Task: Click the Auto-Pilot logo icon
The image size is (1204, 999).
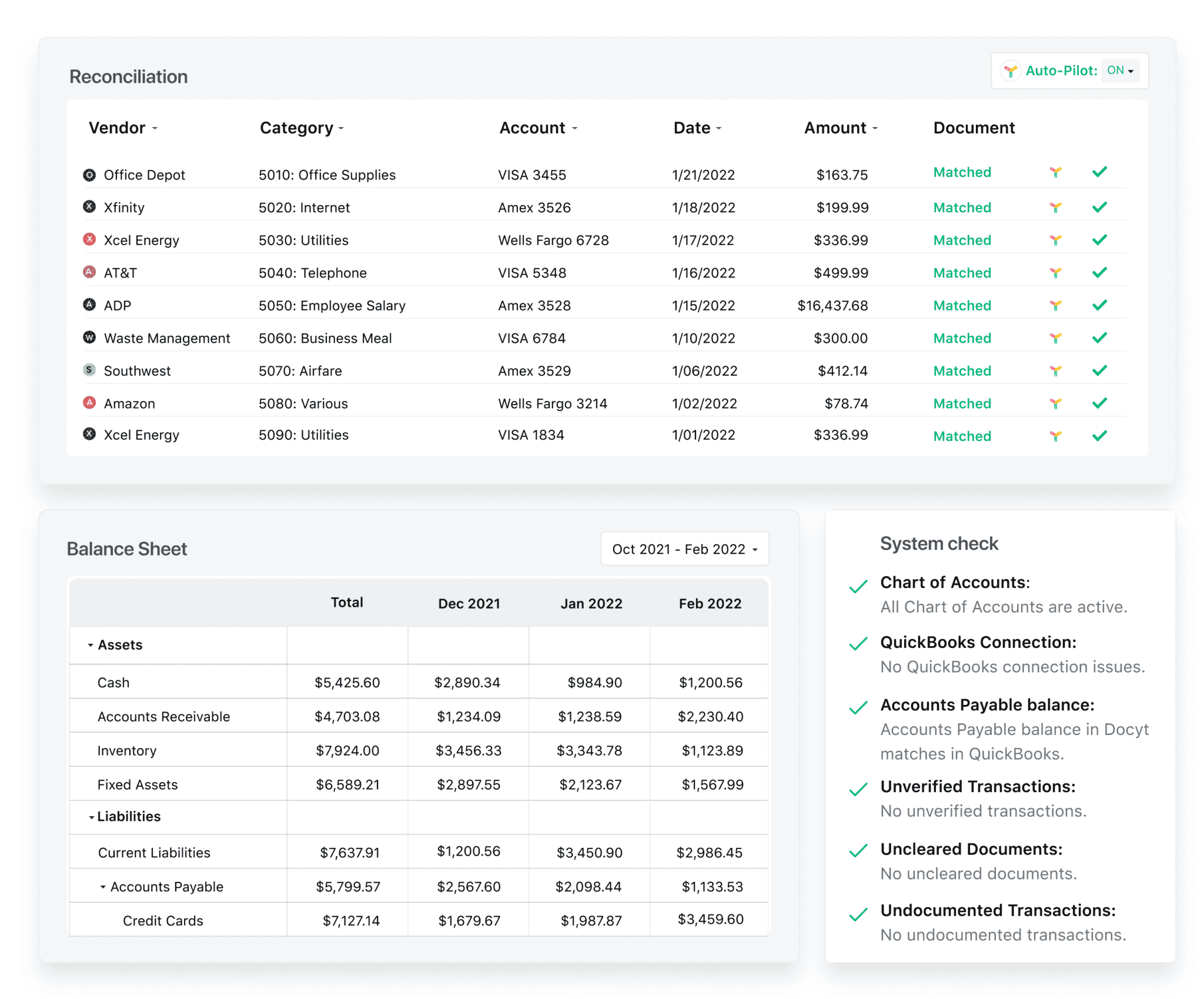Action: [1011, 71]
